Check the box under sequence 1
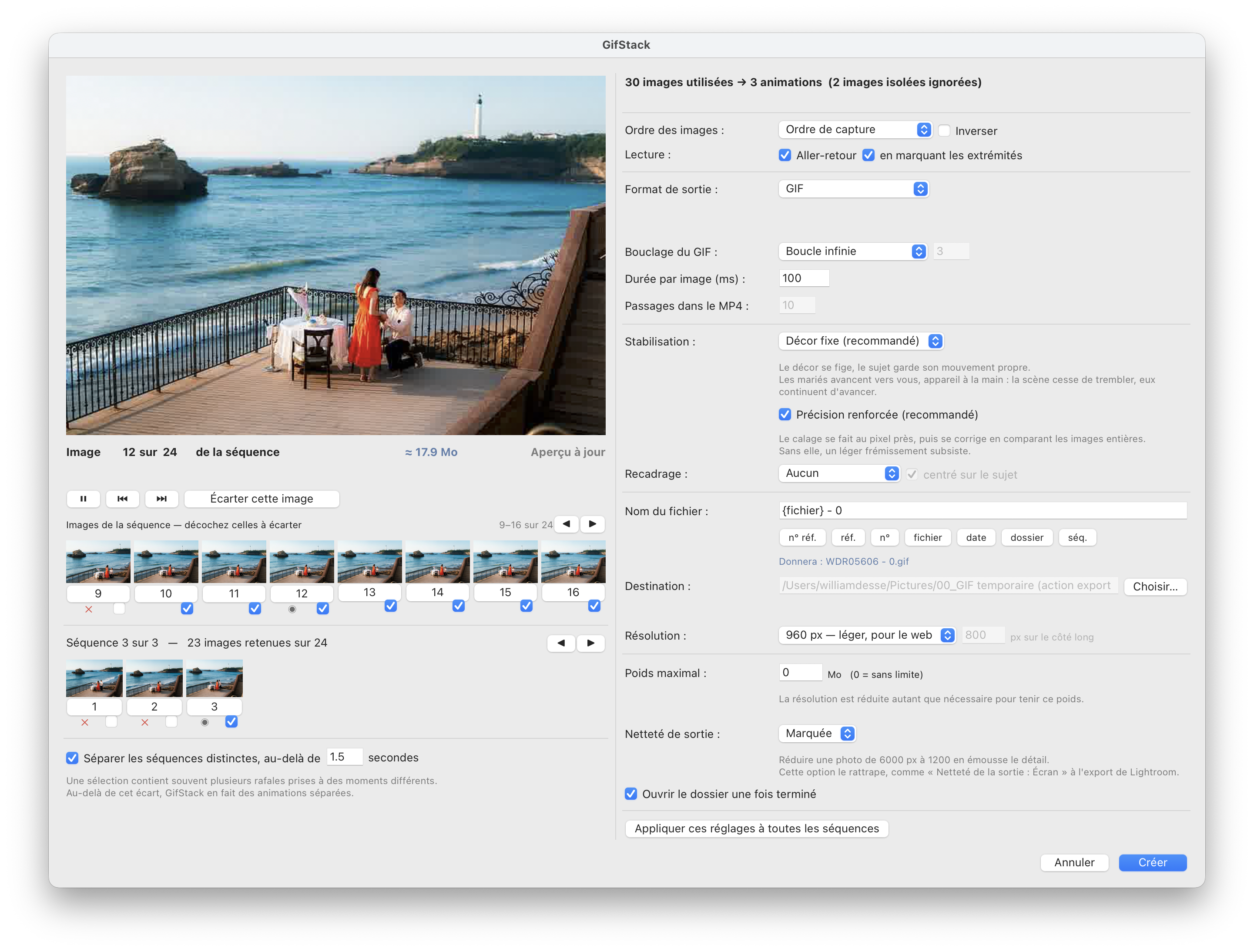This screenshot has height=952, width=1254. [x=111, y=722]
